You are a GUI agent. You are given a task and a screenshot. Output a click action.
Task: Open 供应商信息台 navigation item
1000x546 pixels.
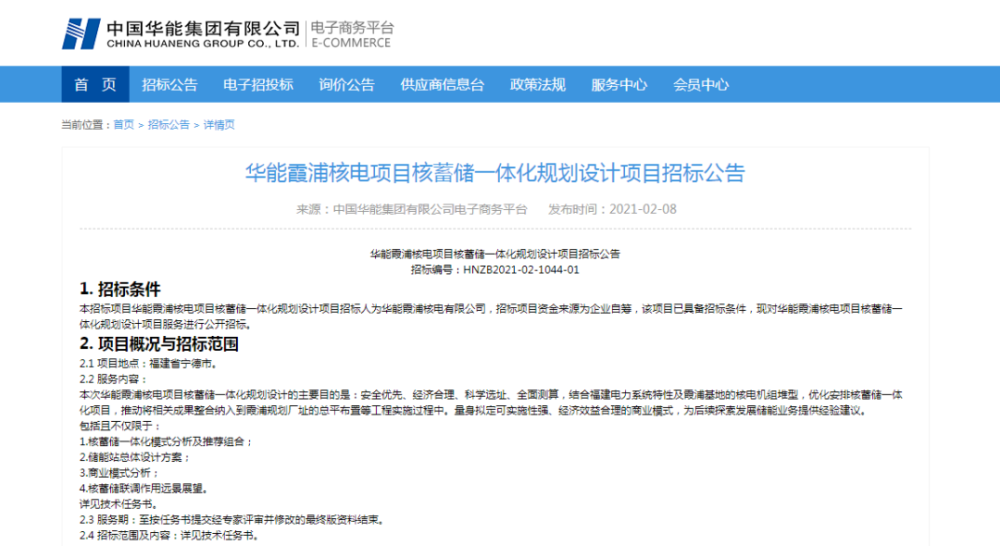(x=443, y=84)
